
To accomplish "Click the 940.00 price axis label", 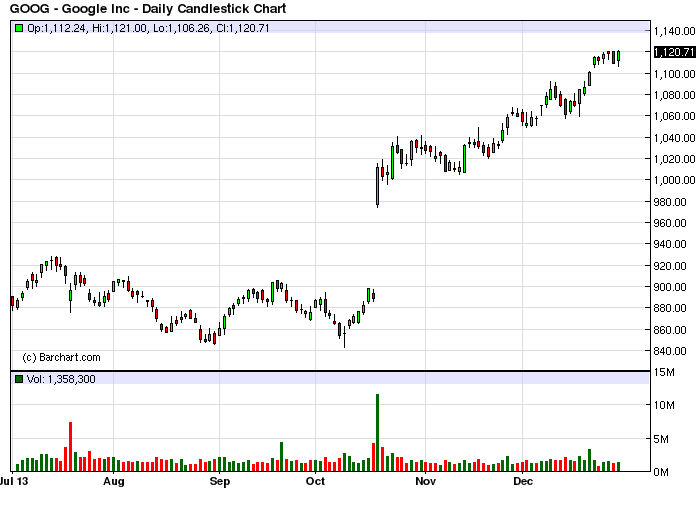I will [670, 244].
